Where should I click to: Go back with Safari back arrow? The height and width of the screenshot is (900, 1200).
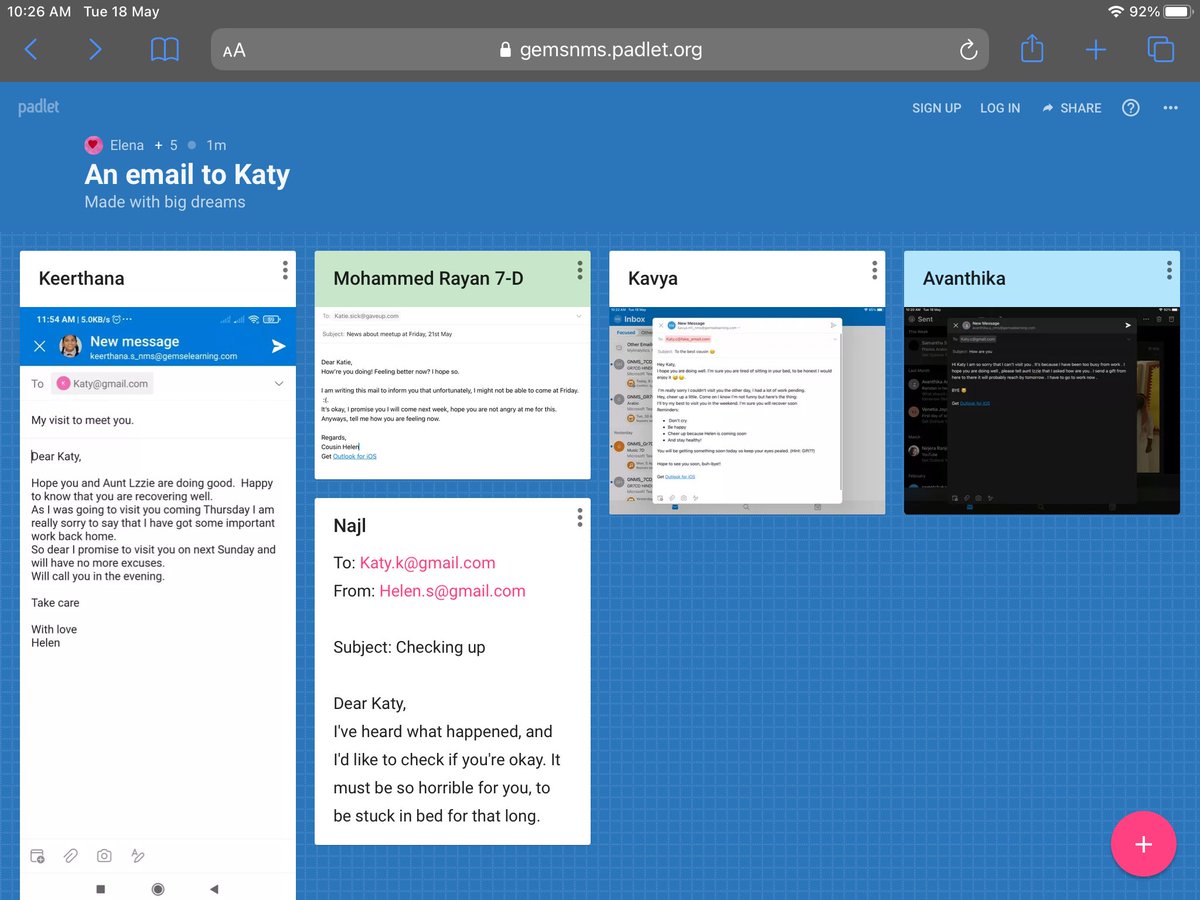pos(31,49)
